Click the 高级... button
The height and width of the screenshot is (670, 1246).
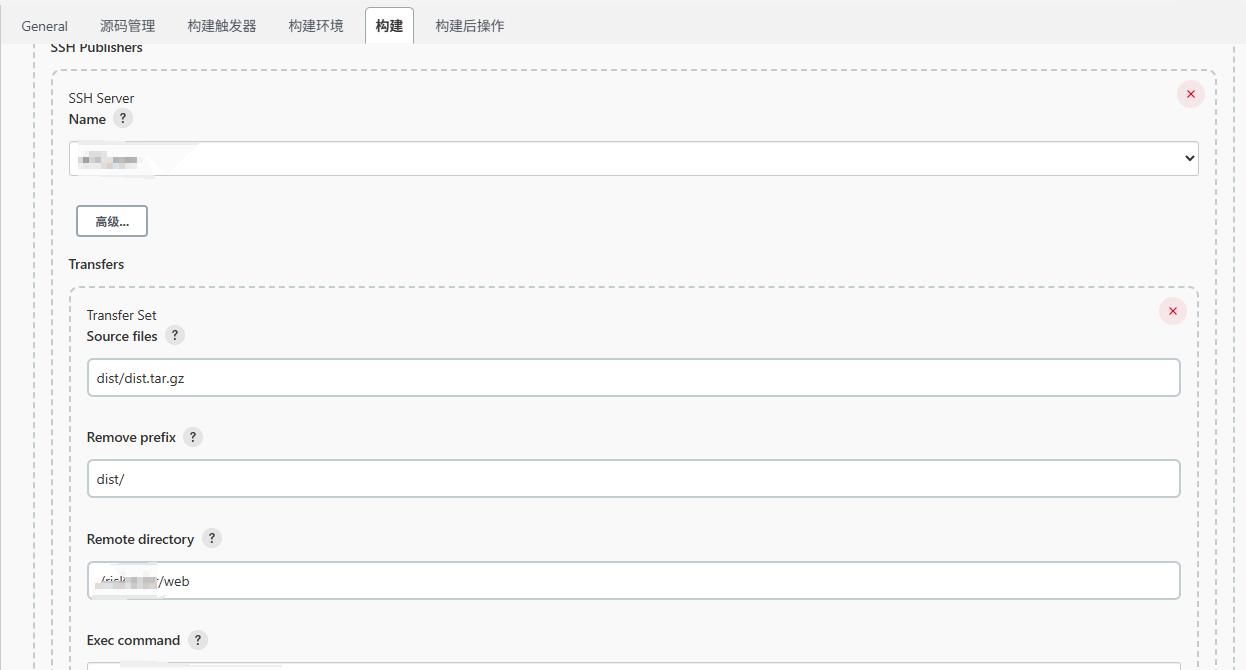(111, 220)
